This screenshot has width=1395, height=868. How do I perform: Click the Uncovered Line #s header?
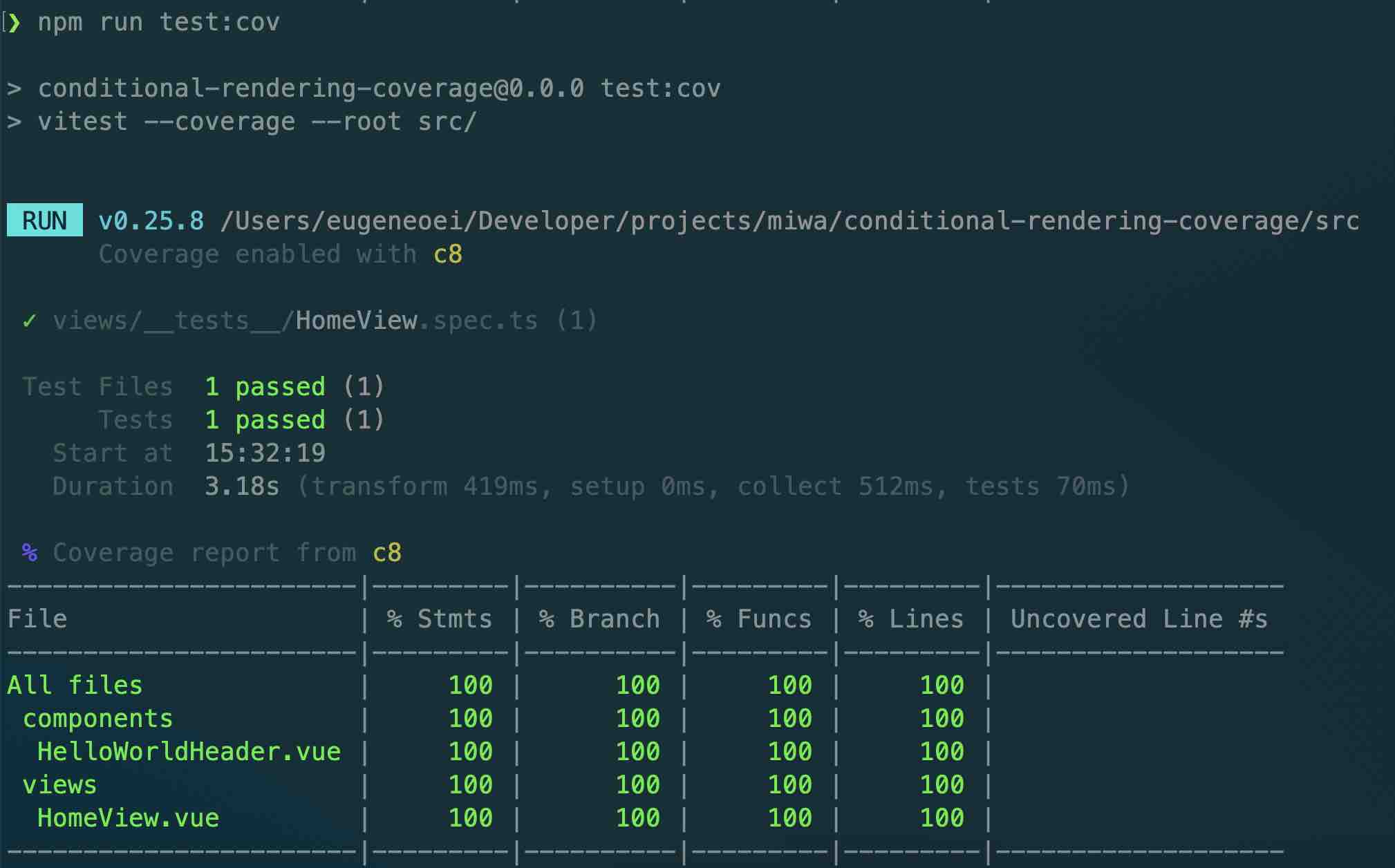tap(1139, 619)
